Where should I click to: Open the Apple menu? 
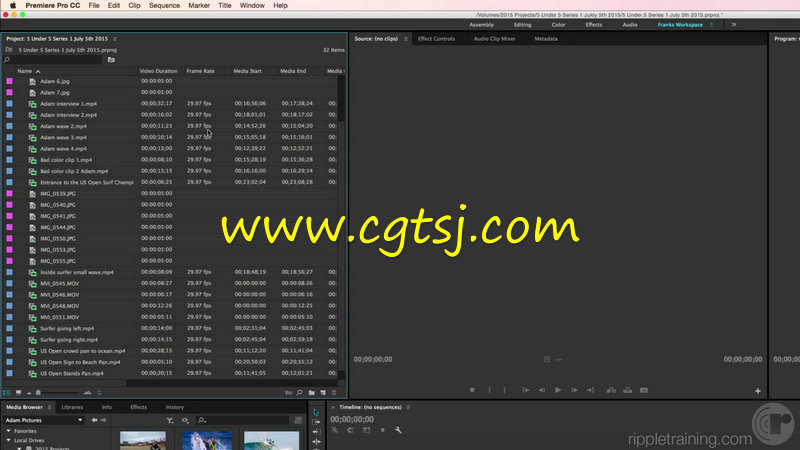(x=13, y=5)
